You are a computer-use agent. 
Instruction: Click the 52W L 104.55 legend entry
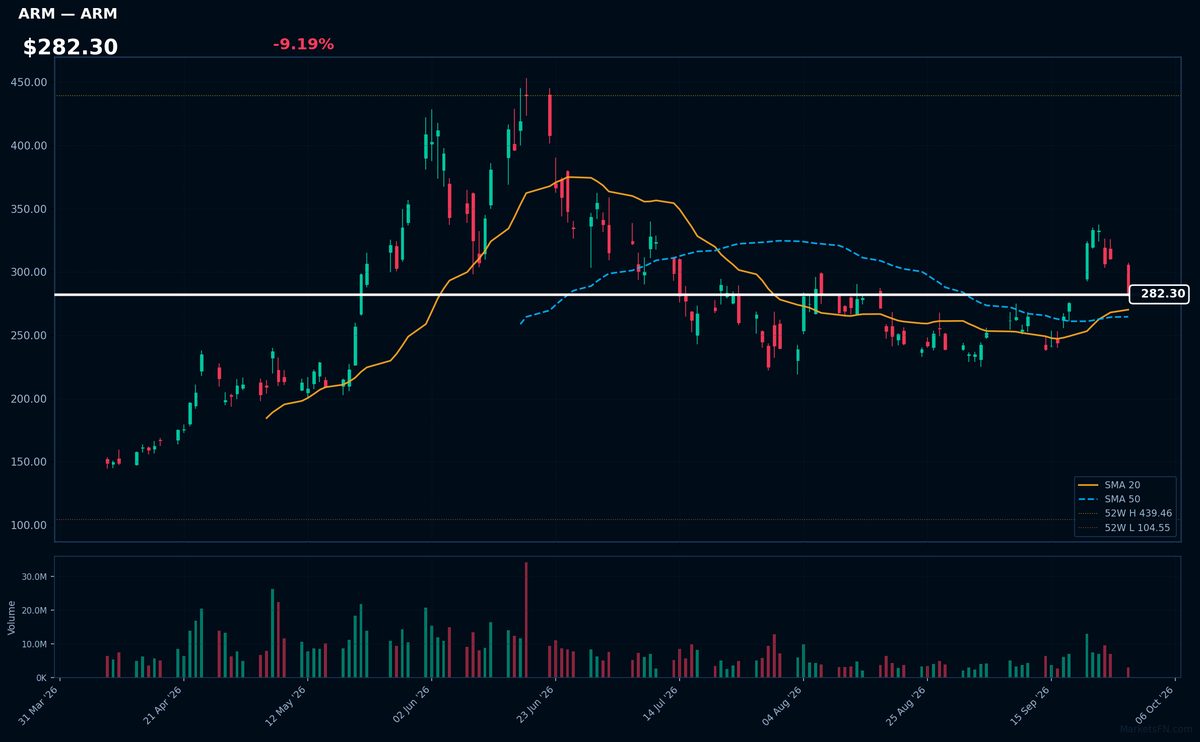1126,527
